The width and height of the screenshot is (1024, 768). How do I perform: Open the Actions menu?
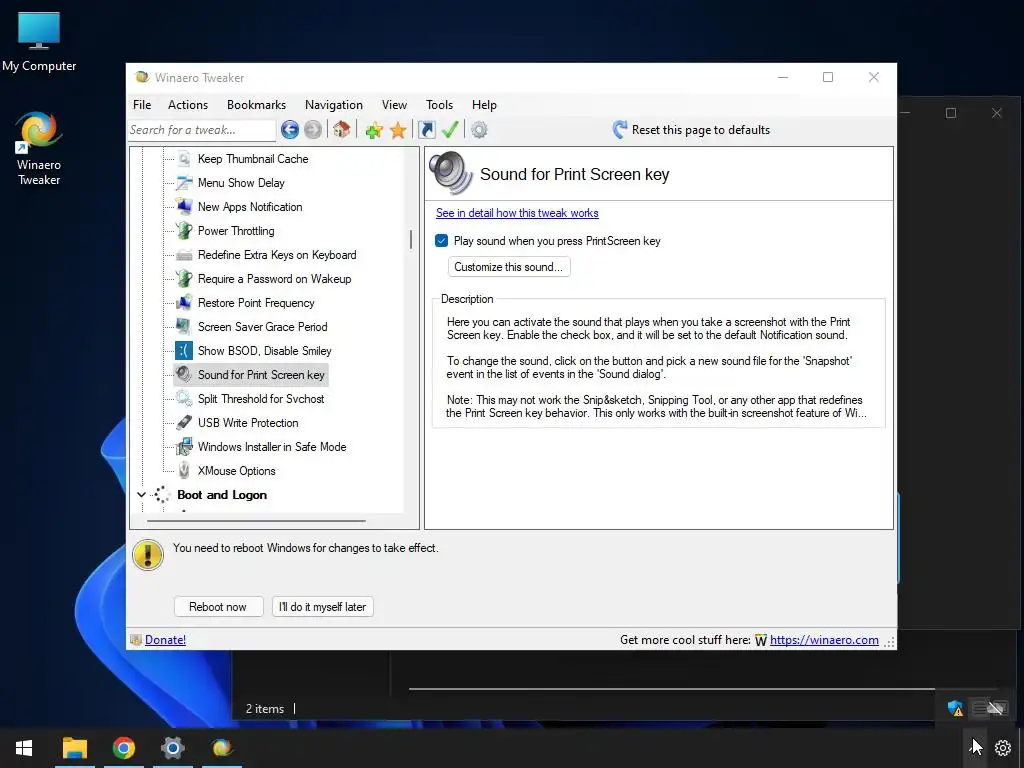tap(188, 104)
